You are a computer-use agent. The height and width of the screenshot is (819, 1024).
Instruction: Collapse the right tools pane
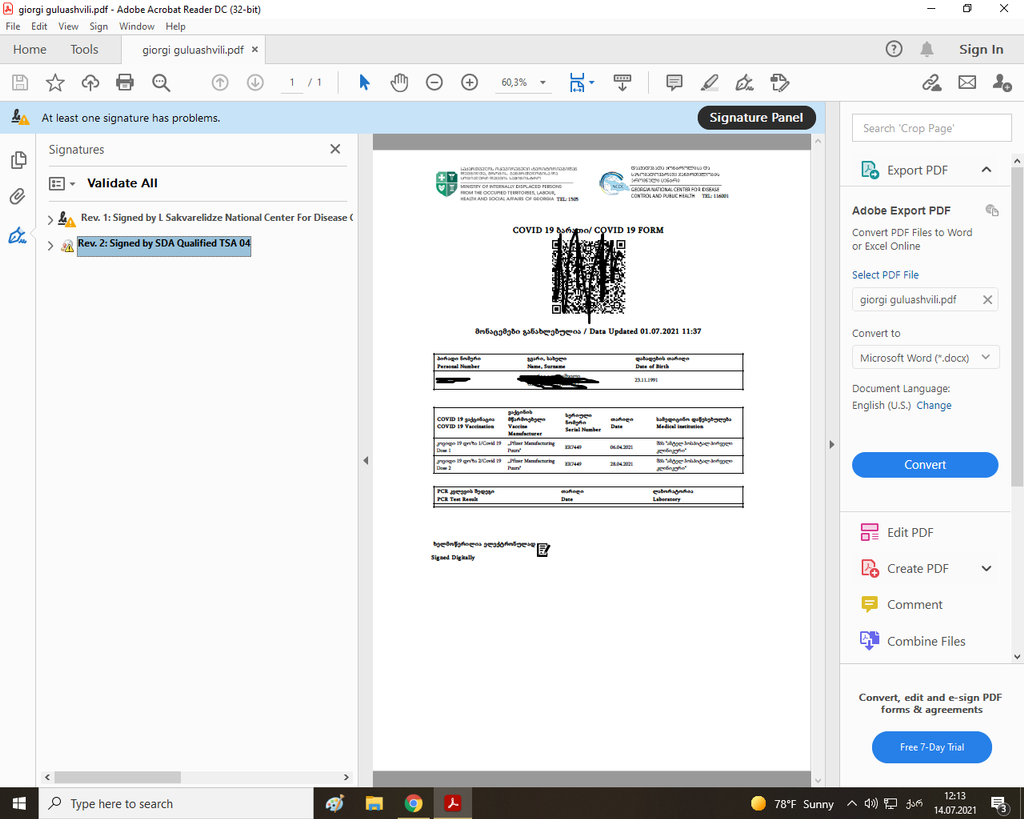coord(831,445)
